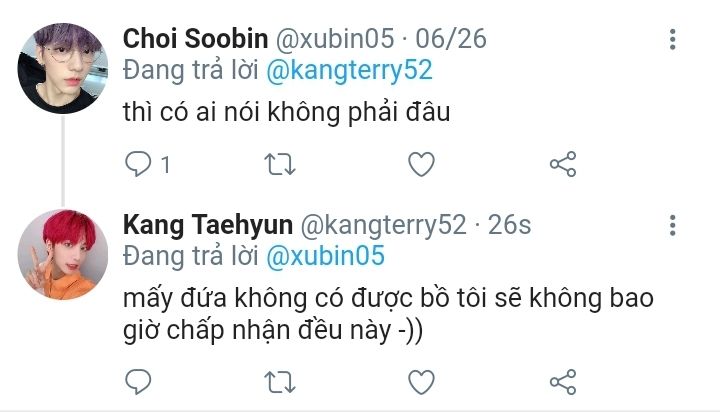Open more options for Kang Taehyun's tweet
The width and height of the screenshot is (720, 412).
[x=673, y=226]
